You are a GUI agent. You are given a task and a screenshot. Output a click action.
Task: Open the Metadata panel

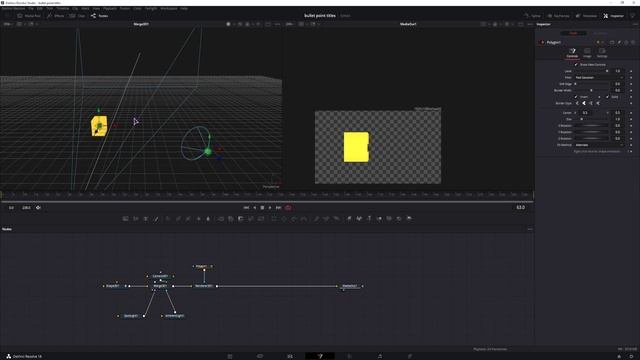coord(586,16)
